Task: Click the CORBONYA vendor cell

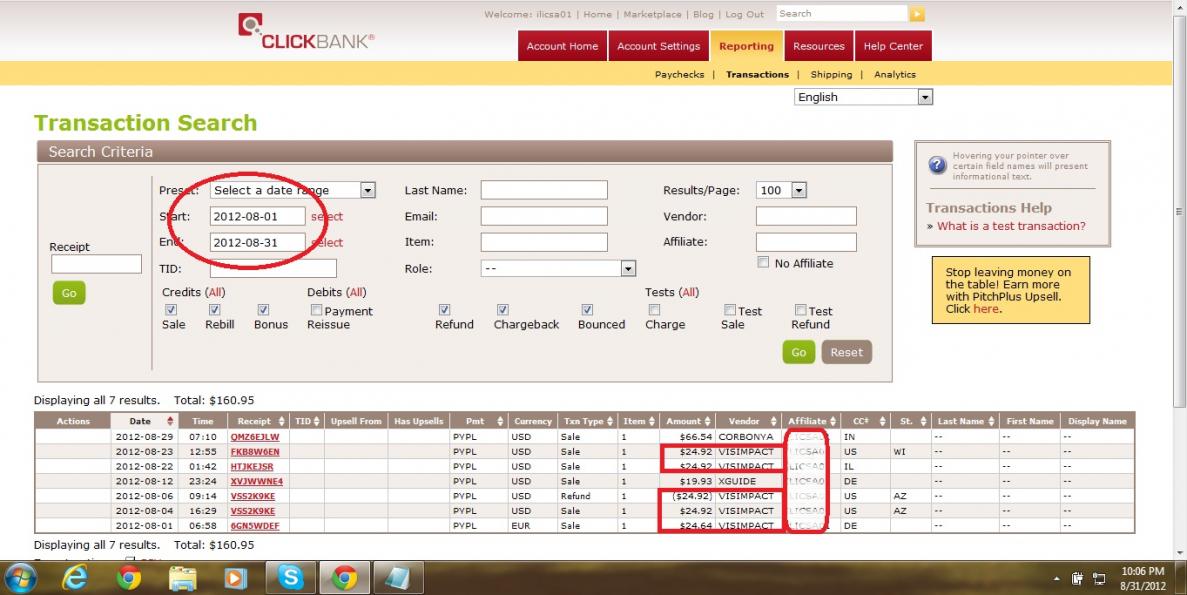Action: [746, 437]
